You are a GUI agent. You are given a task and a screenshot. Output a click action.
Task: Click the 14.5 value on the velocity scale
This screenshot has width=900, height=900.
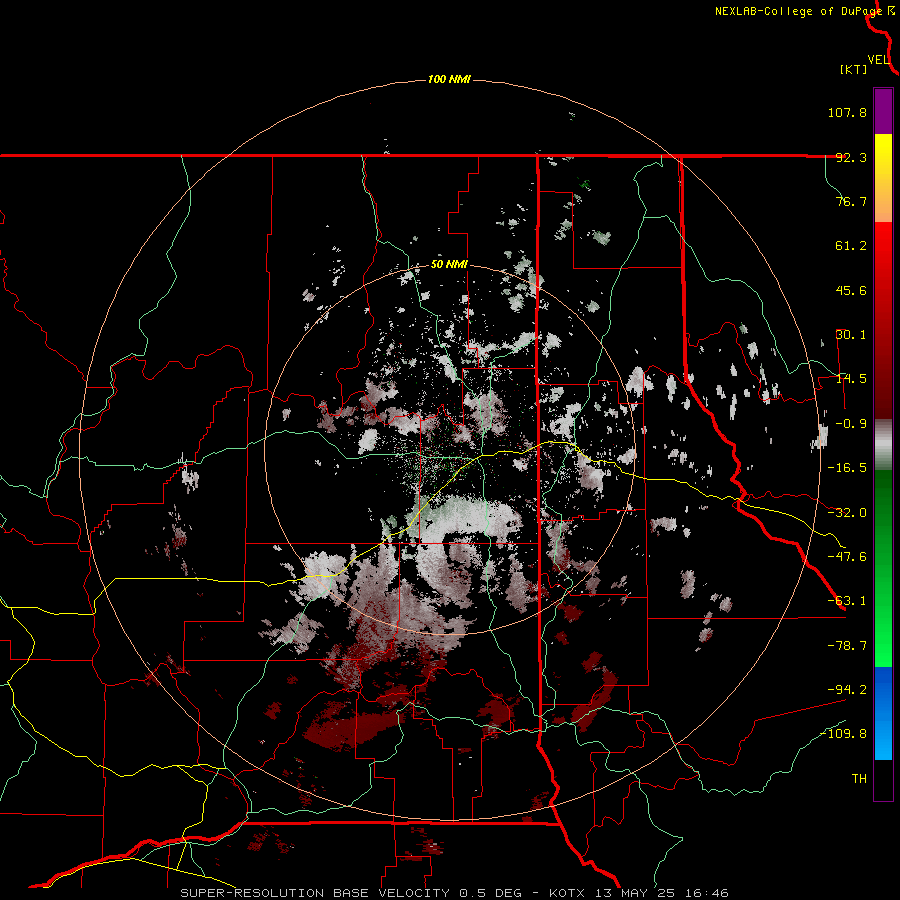point(851,379)
